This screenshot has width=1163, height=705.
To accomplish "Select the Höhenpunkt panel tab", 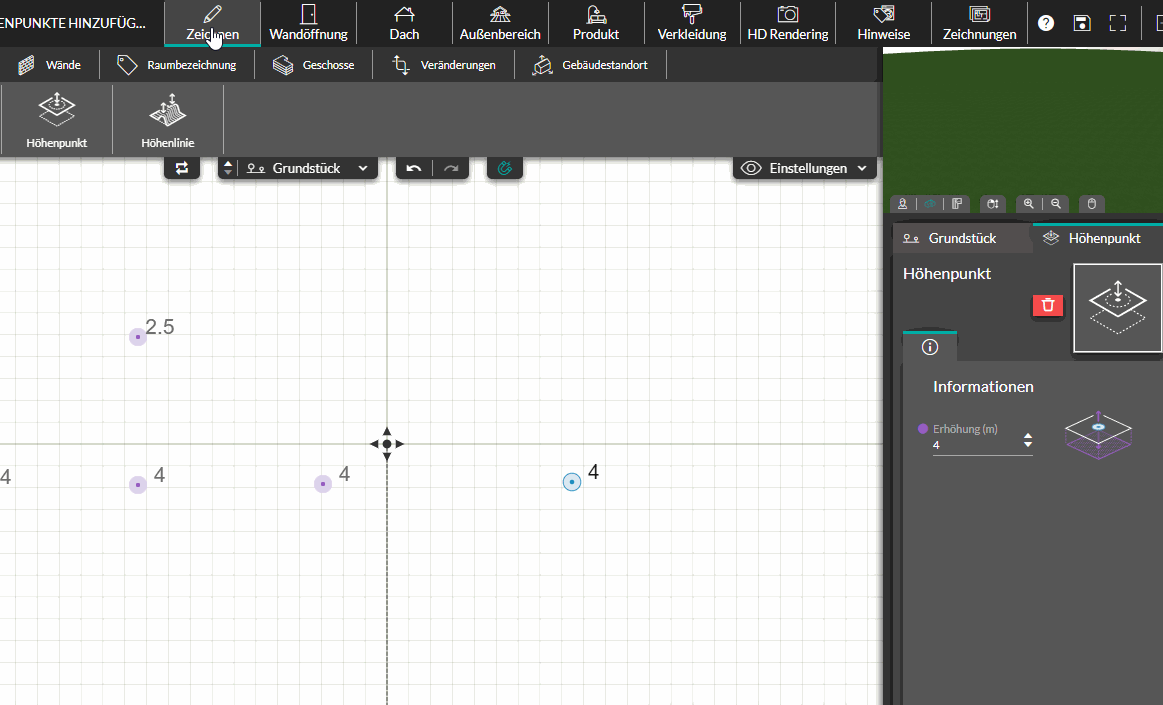I will coord(1098,238).
